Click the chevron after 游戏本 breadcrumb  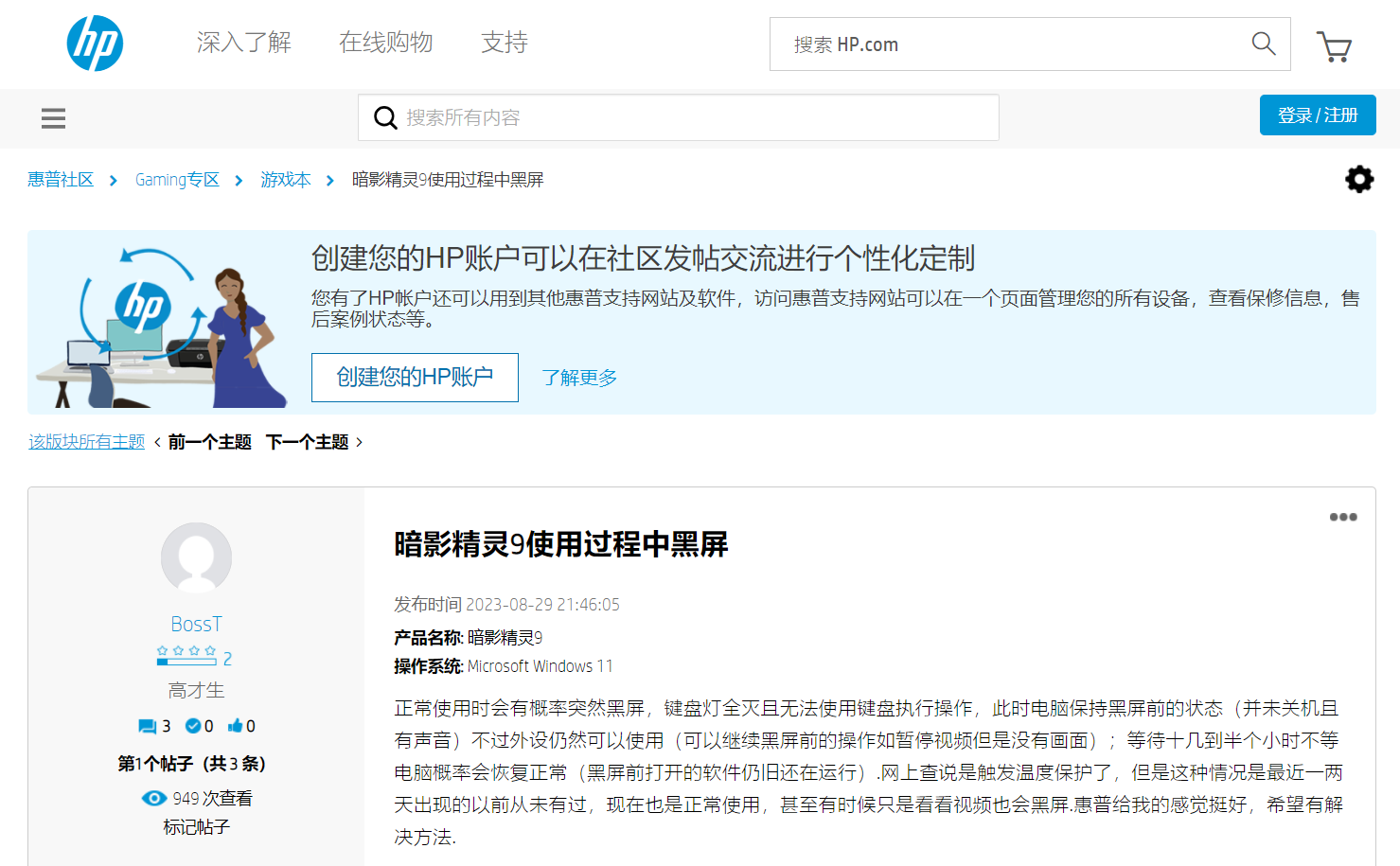pos(330,180)
